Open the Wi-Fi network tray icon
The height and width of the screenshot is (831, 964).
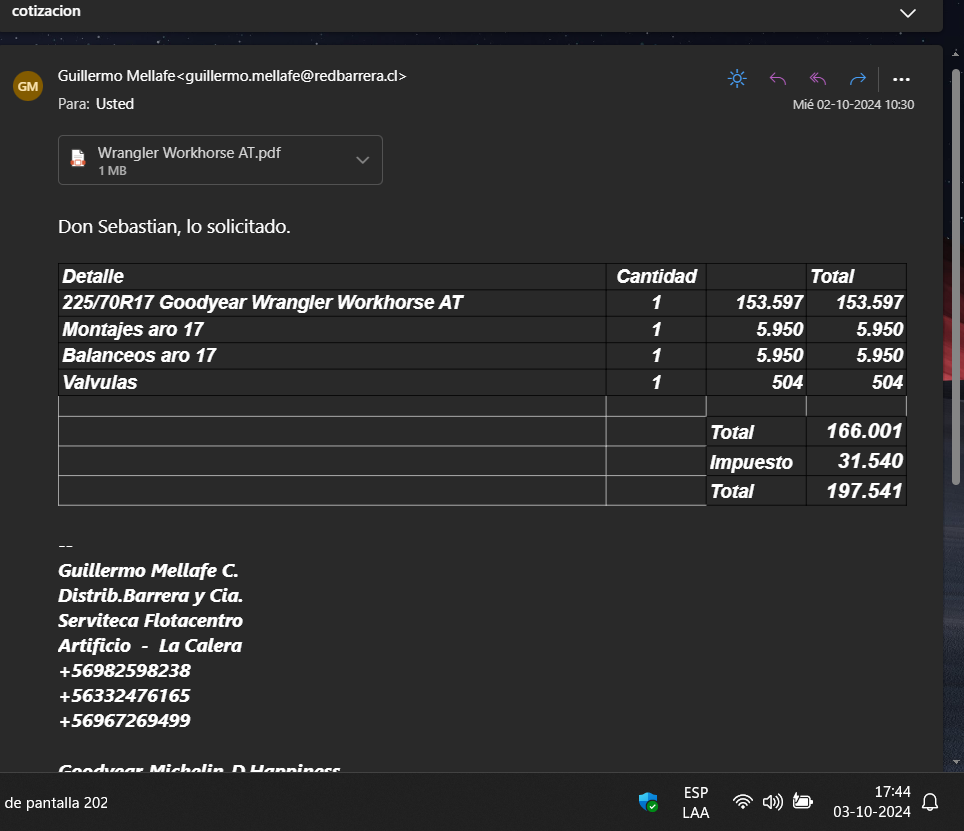point(743,801)
